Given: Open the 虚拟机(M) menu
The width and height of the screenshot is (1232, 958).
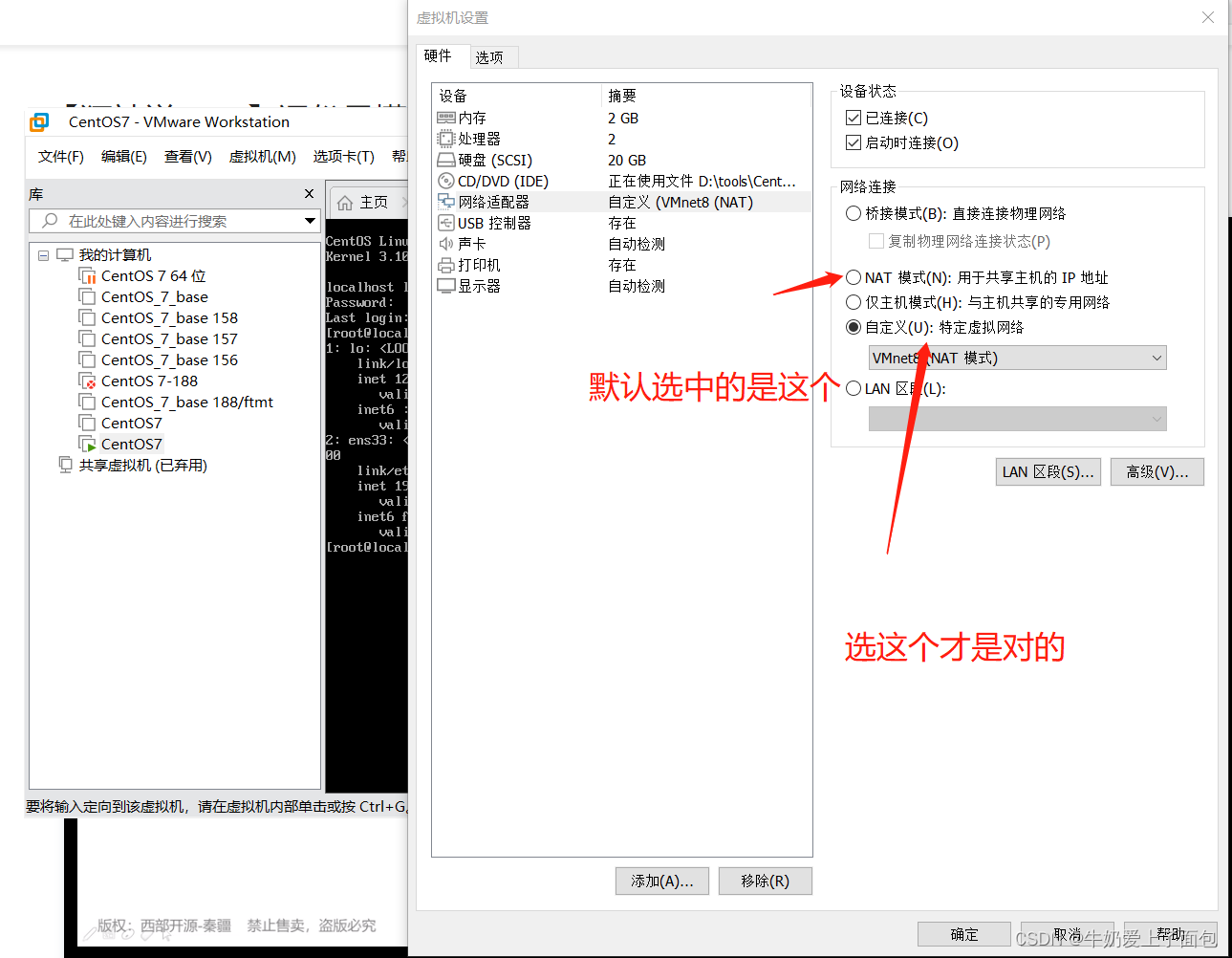Looking at the screenshot, I should pyautogui.click(x=263, y=157).
